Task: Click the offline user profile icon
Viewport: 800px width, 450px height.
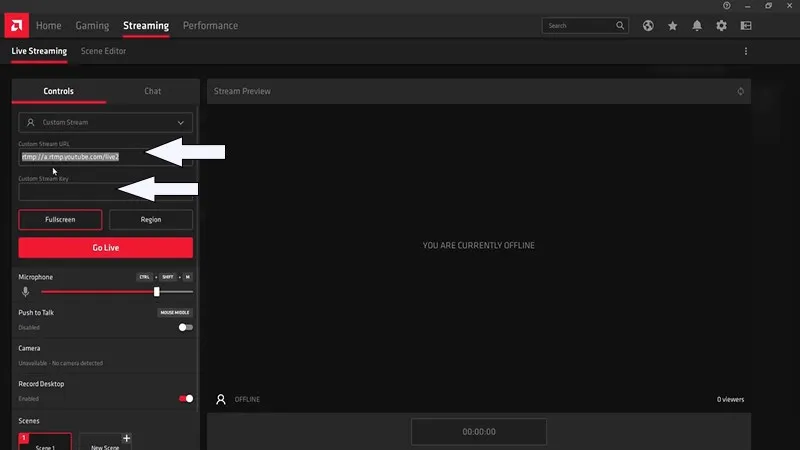Action: tap(221, 399)
